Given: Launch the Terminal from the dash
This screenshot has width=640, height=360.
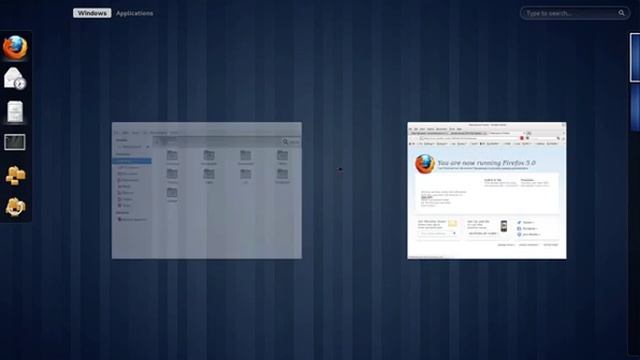Looking at the screenshot, I should pos(15,142).
